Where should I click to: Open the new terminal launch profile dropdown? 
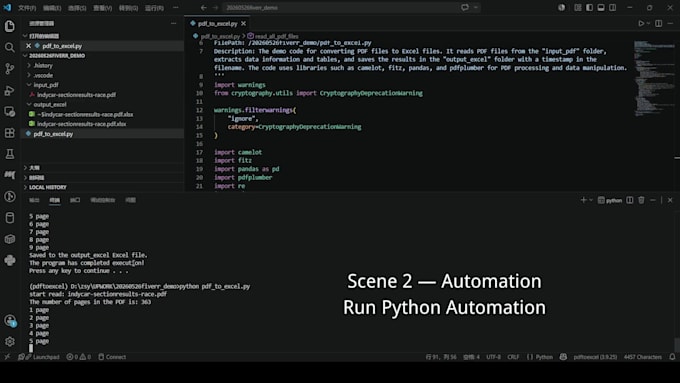coord(591,200)
